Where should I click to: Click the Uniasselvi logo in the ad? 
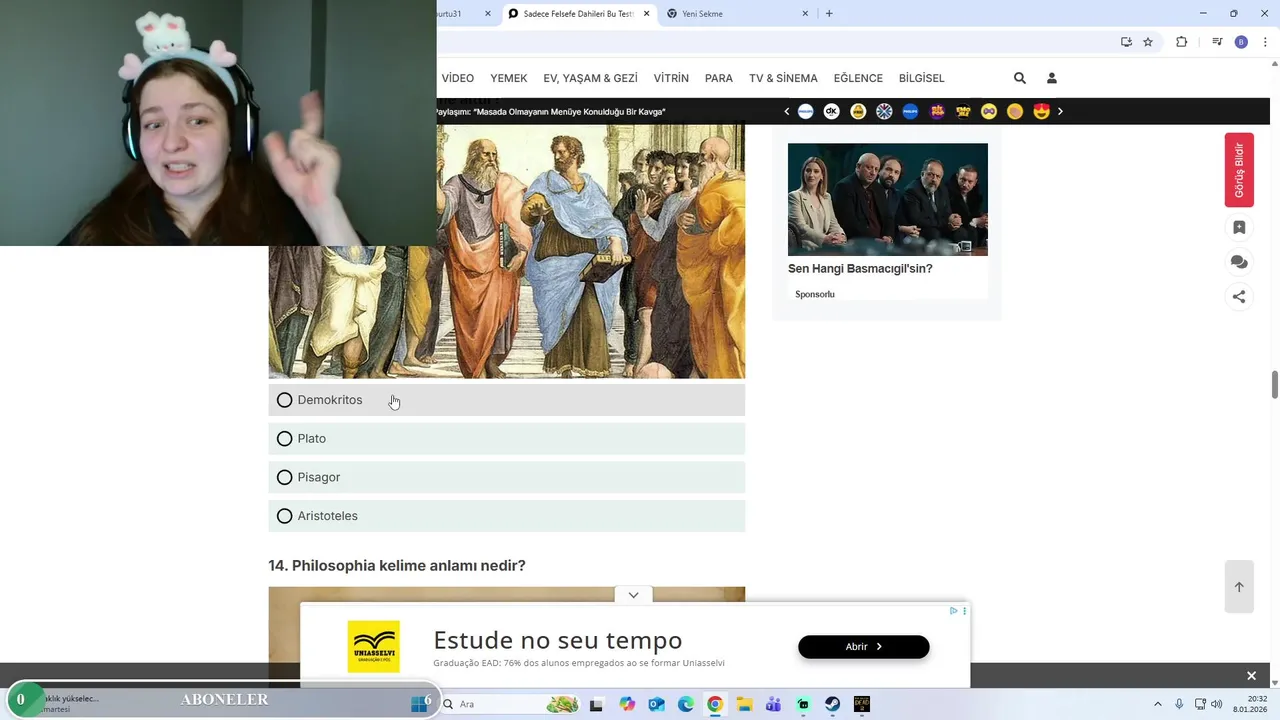(x=374, y=646)
